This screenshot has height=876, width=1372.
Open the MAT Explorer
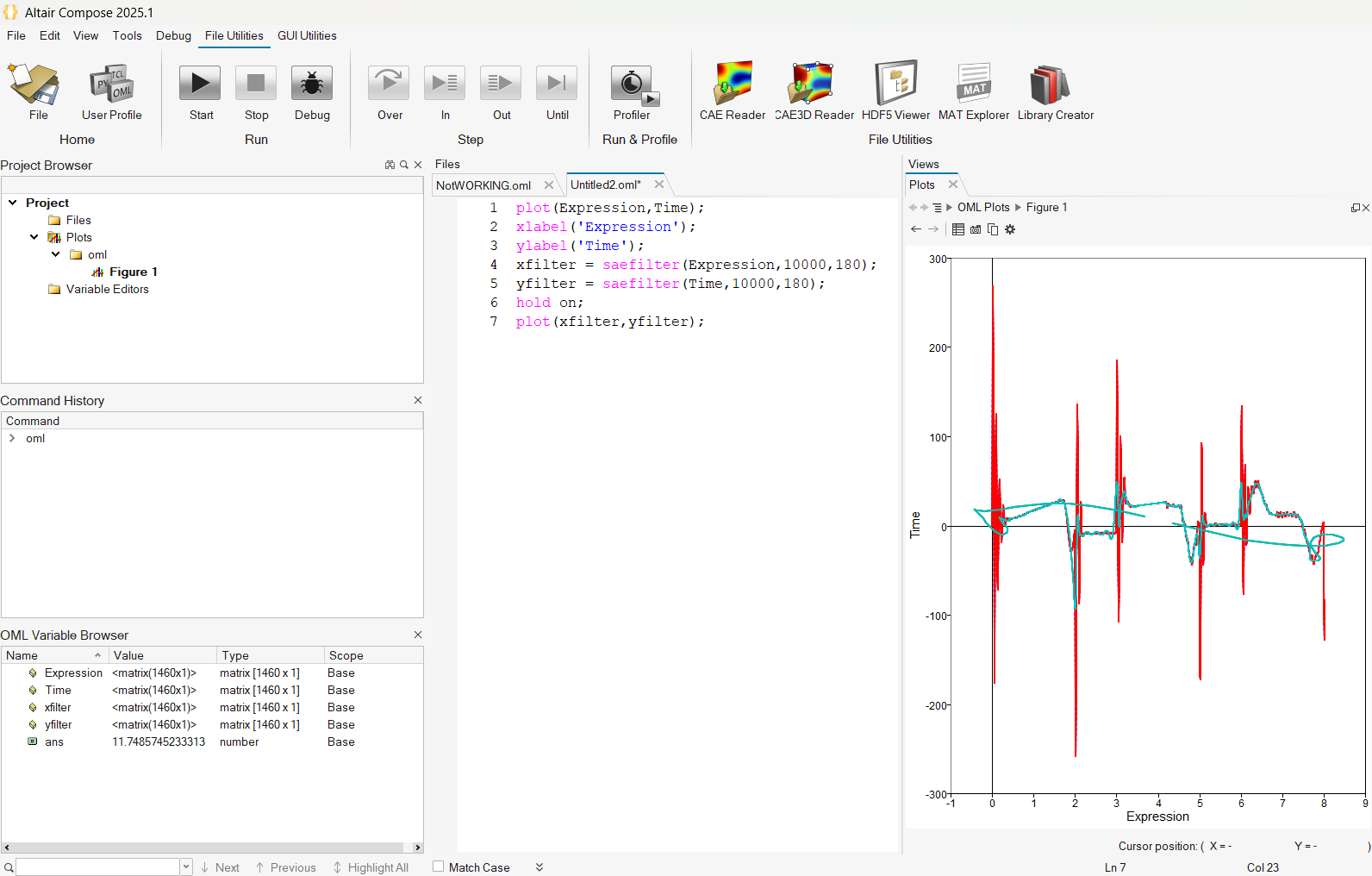click(974, 91)
